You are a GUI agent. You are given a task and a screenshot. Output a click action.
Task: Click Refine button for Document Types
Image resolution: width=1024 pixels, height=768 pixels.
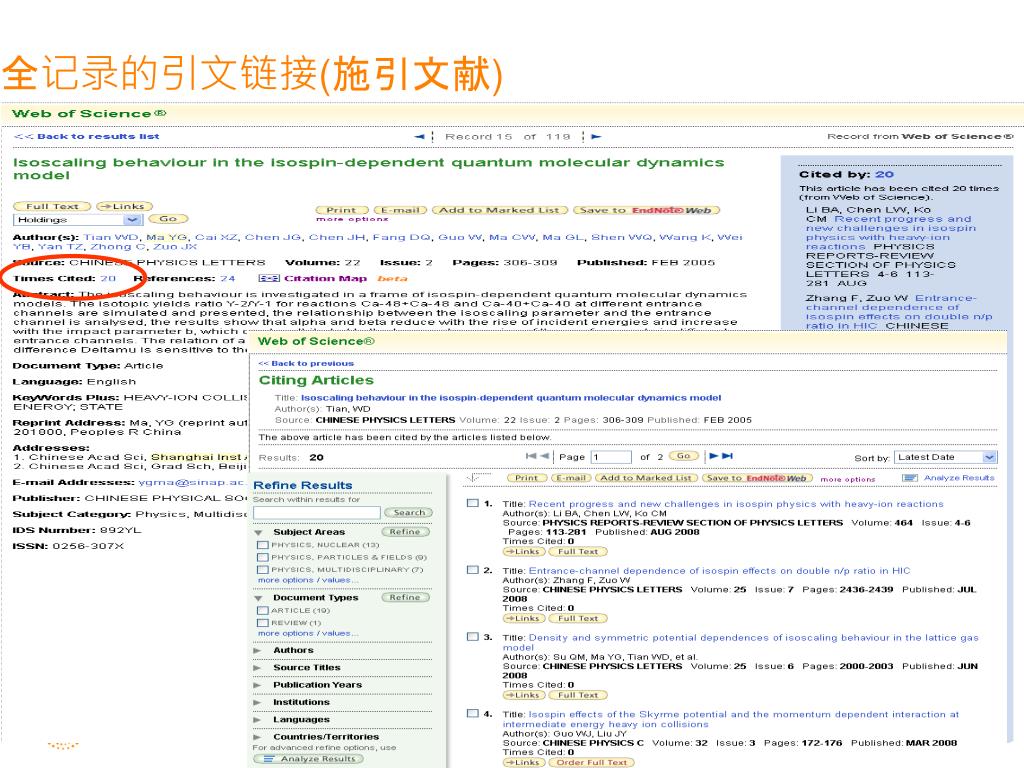(405, 597)
